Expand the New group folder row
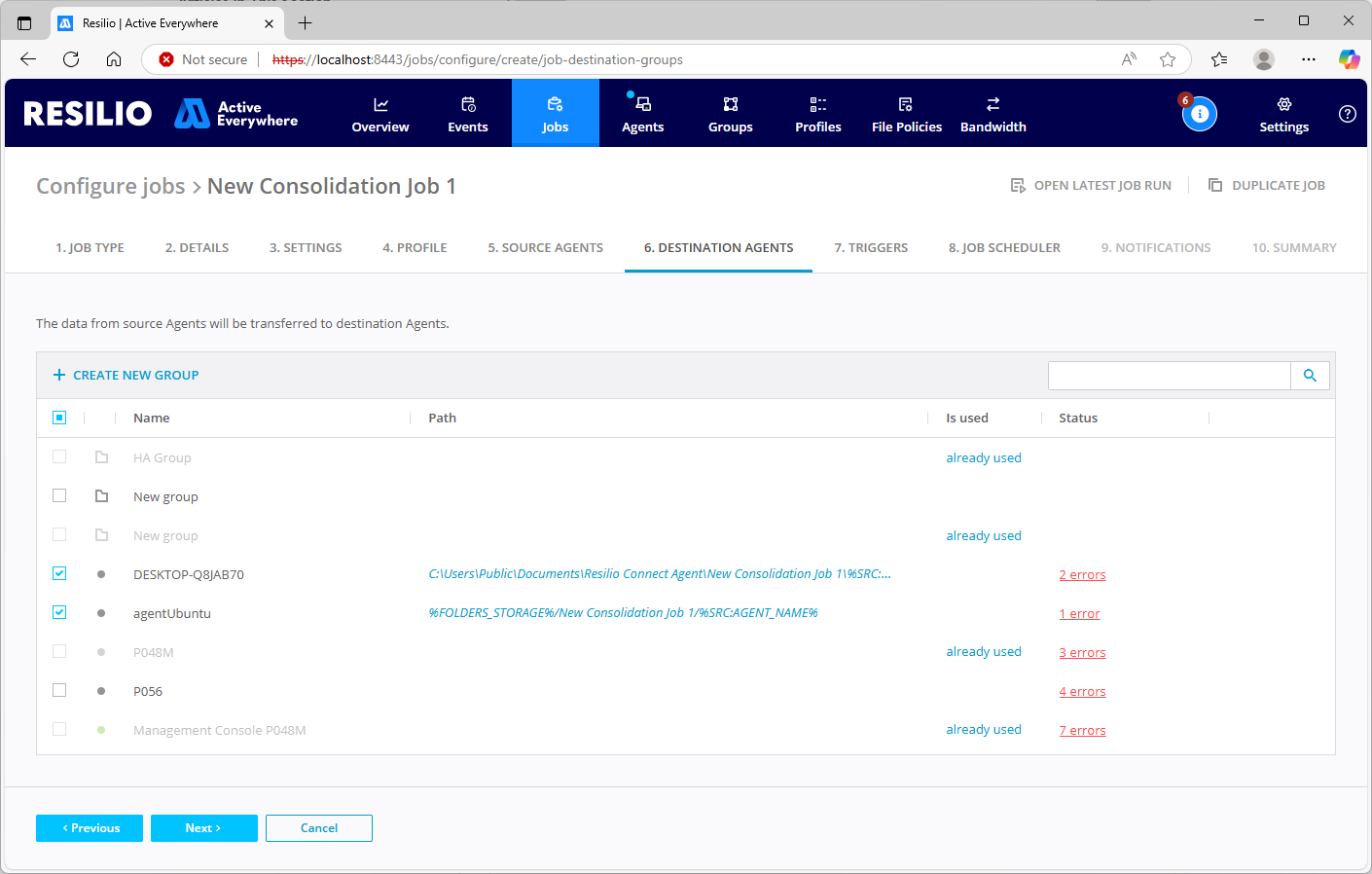 (101, 496)
